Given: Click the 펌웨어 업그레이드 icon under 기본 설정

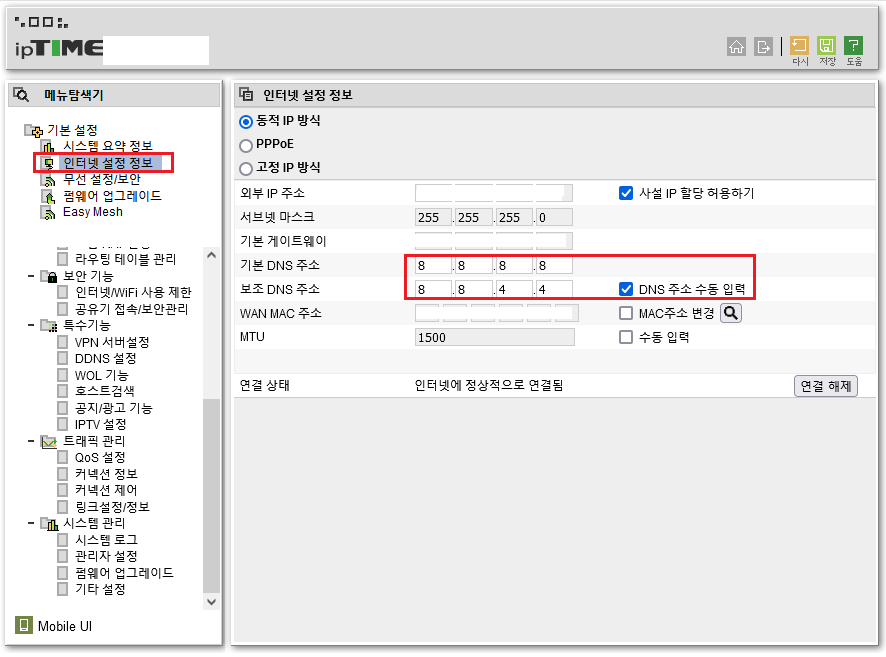Looking at the screenshot, I should [49, 196].
